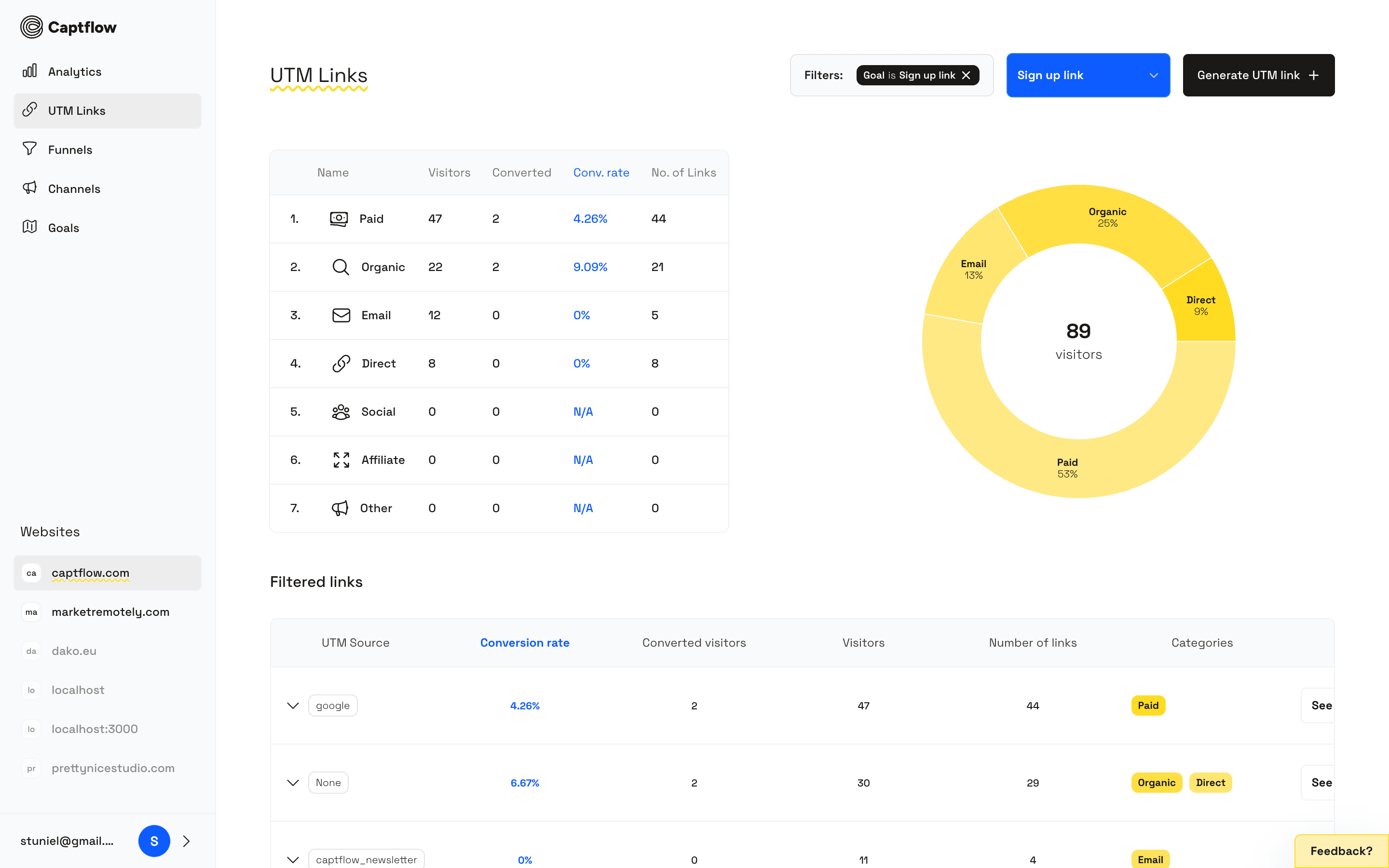The height and width of the screenshot is (868, 1389).
Task: Navigate to Goals in sidebar
Action: tap(108, 228)
